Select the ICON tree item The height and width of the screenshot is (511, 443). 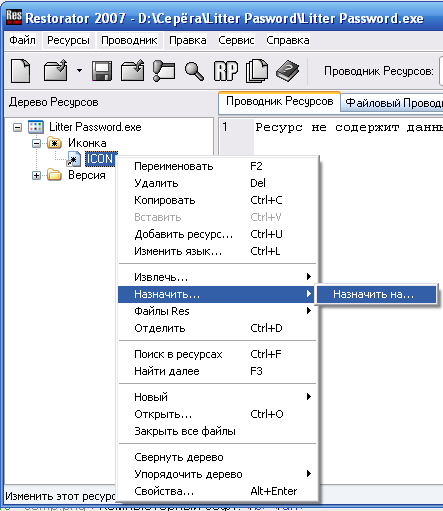pyautogui.click(x=101, y=159)
